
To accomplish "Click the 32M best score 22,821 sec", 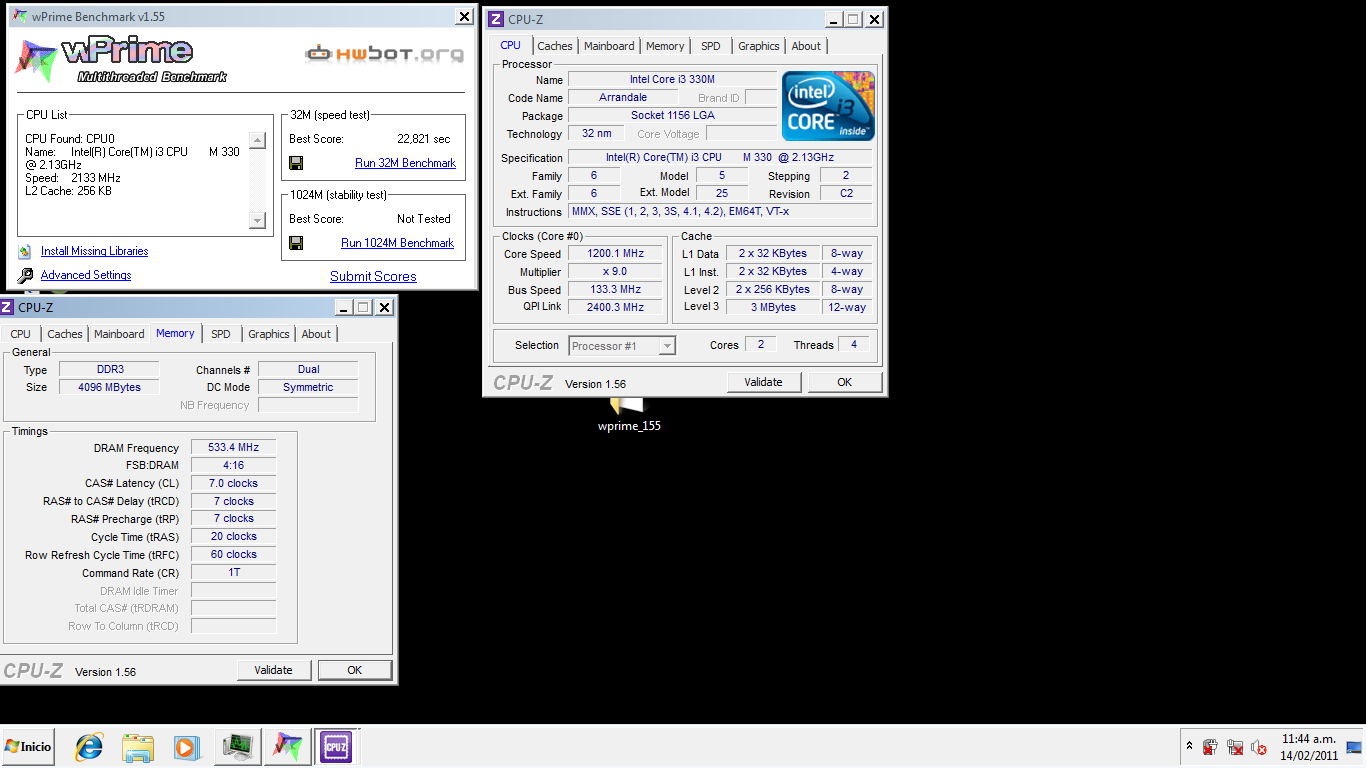I will point(424,139).
